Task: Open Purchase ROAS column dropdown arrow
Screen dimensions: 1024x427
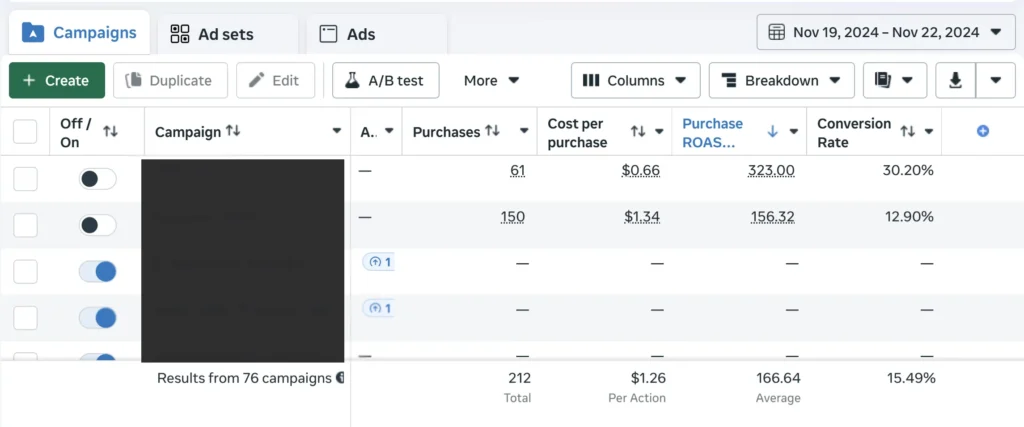Action: (x=794, y=131)
